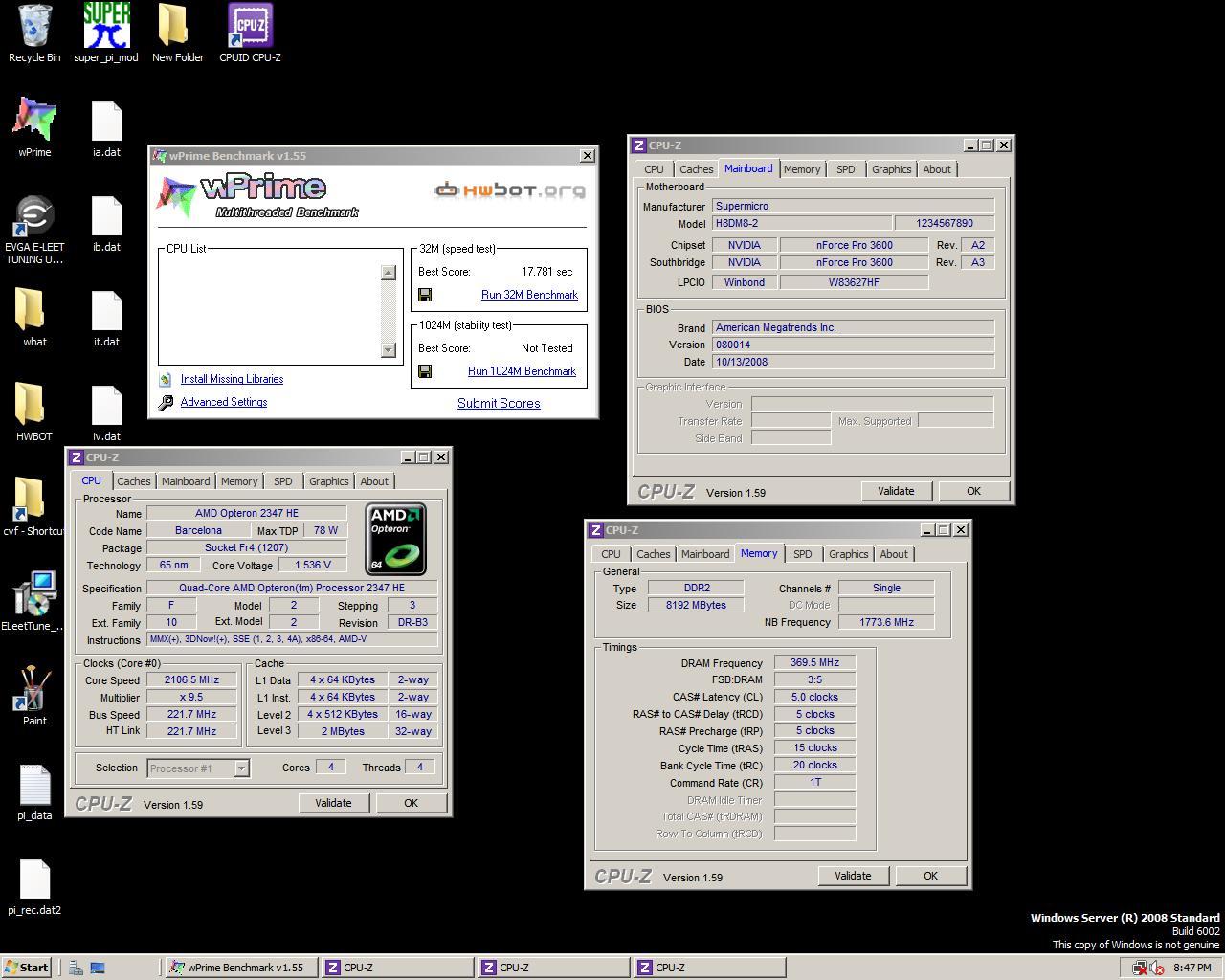Click OK in CPU tab window
This screenshot has height=980, width=1225.
coord(411,803)
